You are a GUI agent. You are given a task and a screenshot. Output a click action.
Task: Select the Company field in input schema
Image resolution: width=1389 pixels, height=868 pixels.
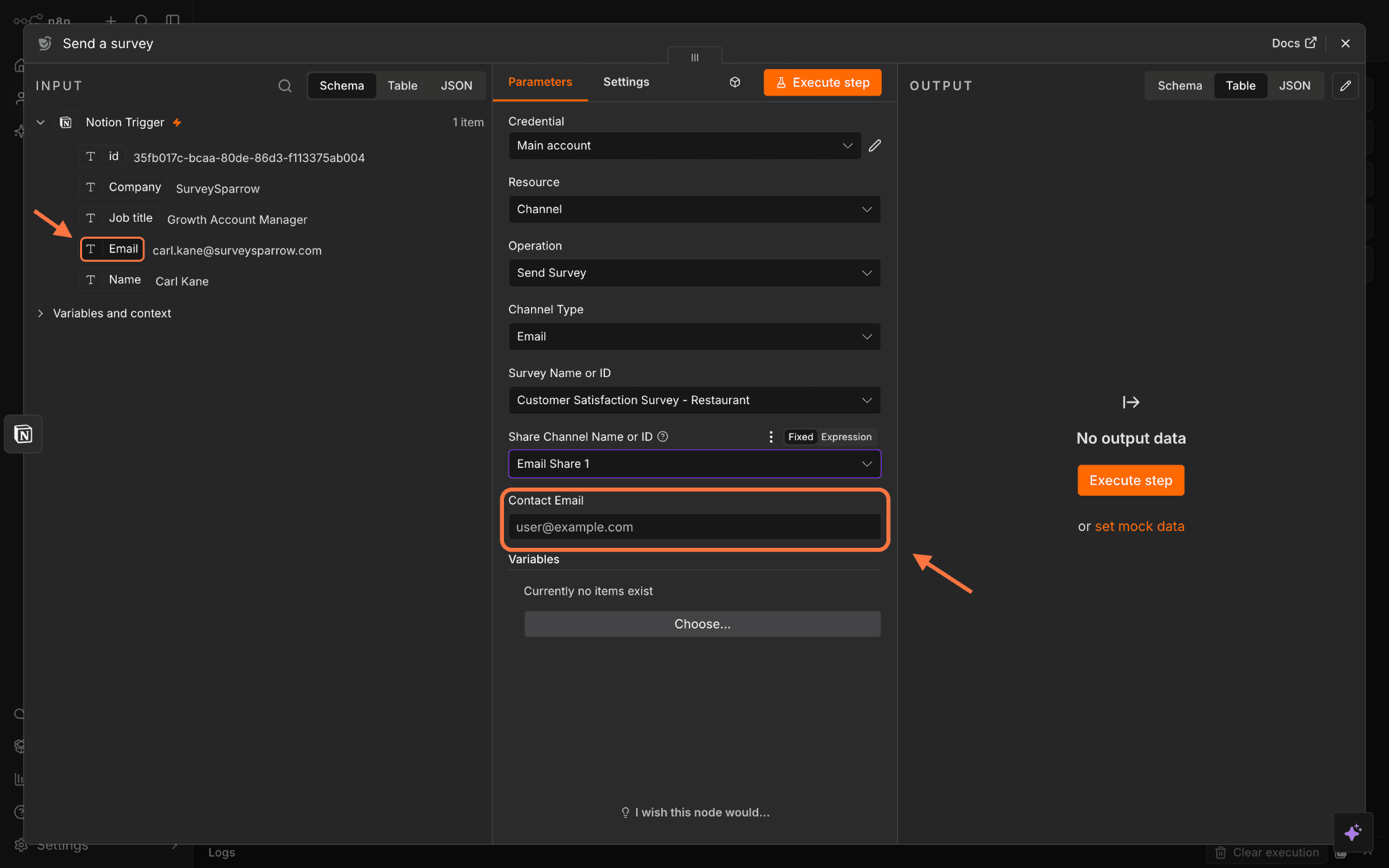click(x=123, y=187)
